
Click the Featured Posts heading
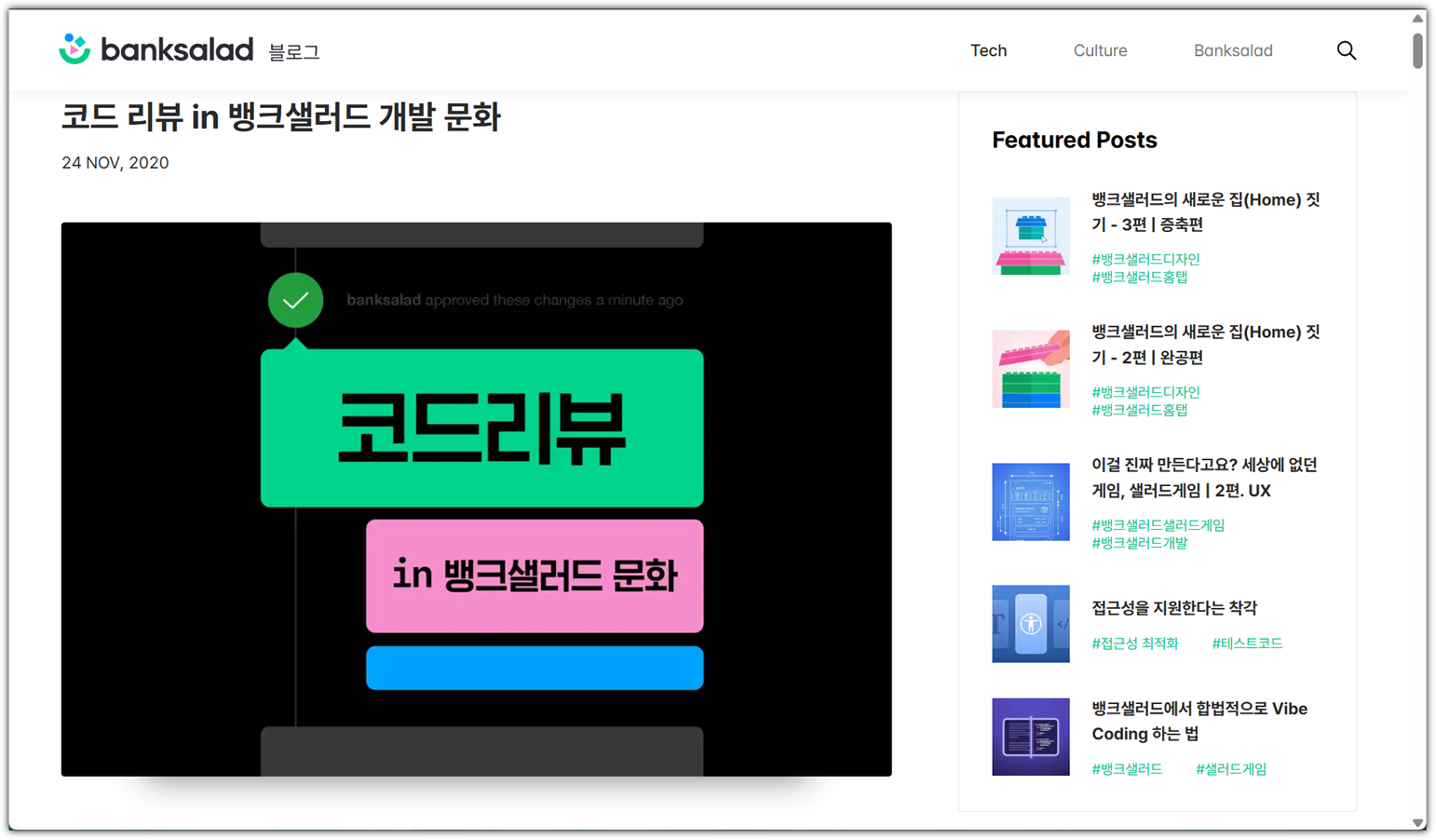pos(1075,140)
